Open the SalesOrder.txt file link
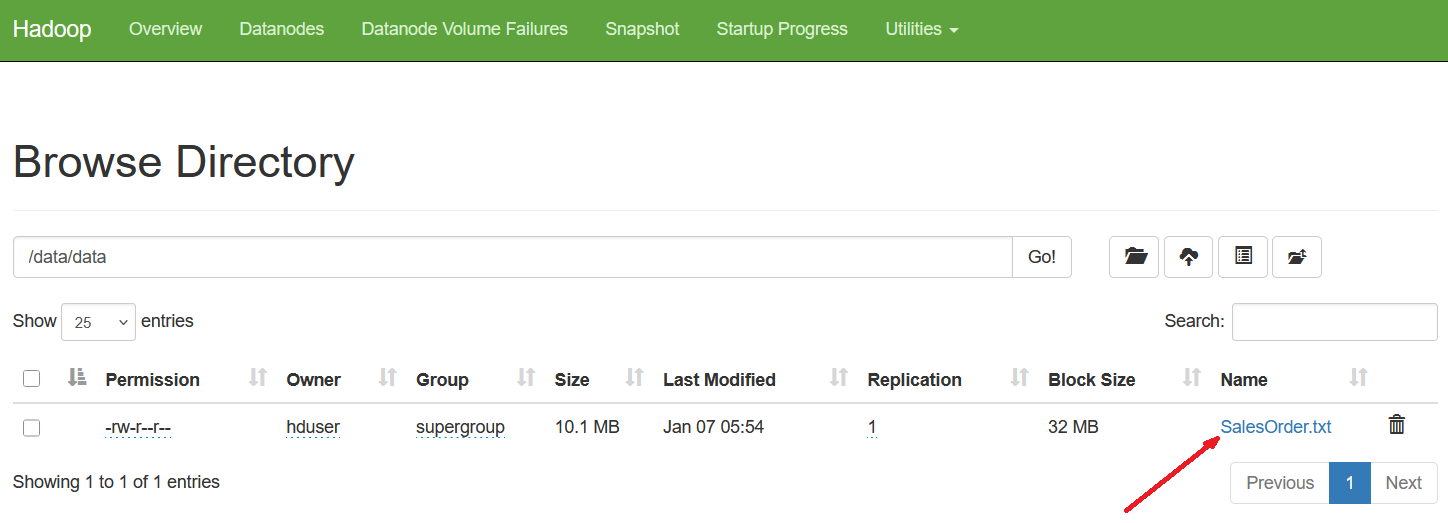 coord(1275,427)
